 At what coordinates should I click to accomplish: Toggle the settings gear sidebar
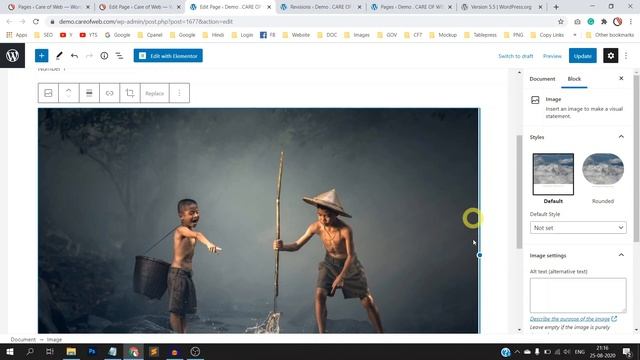pyautogui.click(x=611, y=56)
